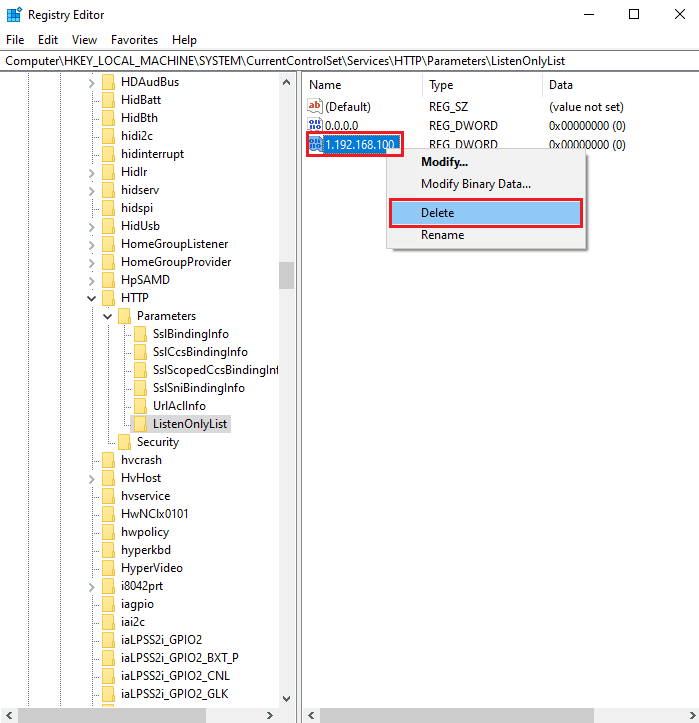Viewport: 699px width, 723px height.
Task: Select the ListenOnlyList folder icon
Action: tap(140, 424)
